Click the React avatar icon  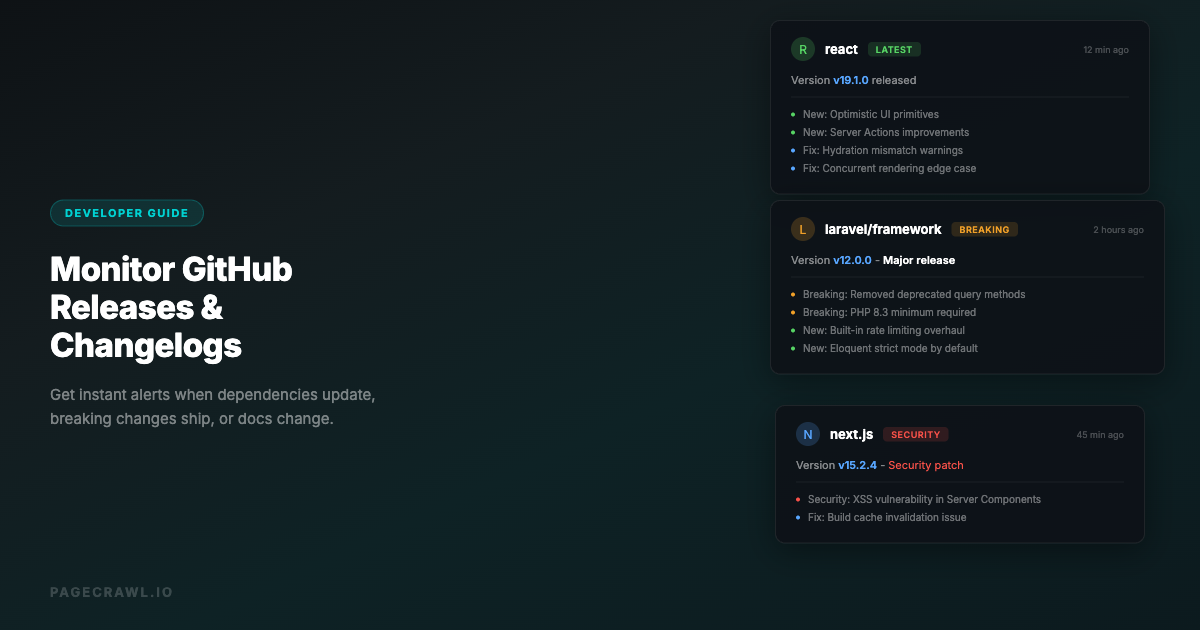coord(802,49)
